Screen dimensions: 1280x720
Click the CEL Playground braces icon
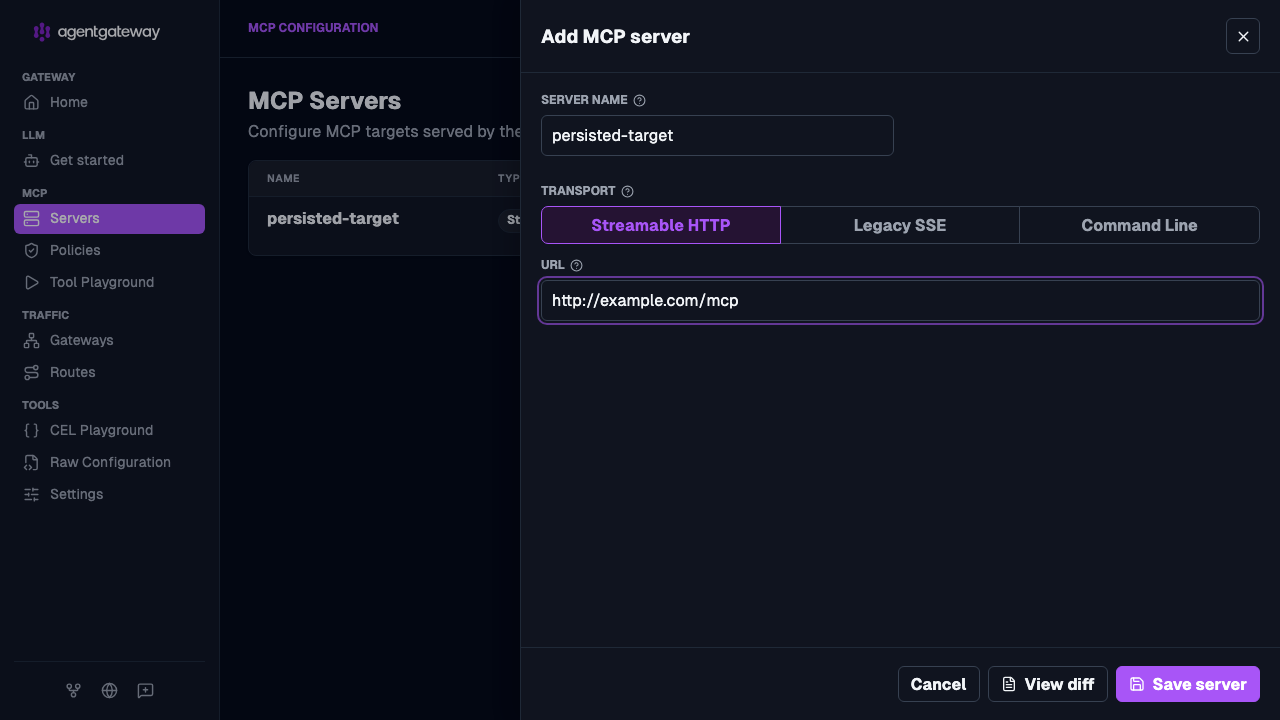tap(31, 430)
